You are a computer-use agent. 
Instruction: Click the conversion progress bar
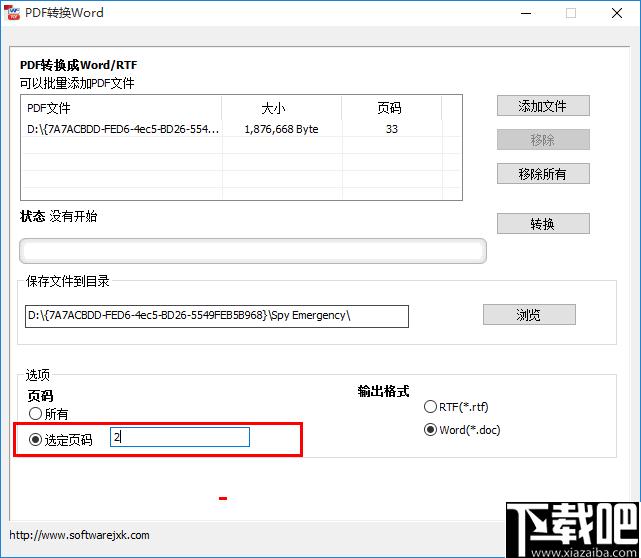(x=253, y=251)
